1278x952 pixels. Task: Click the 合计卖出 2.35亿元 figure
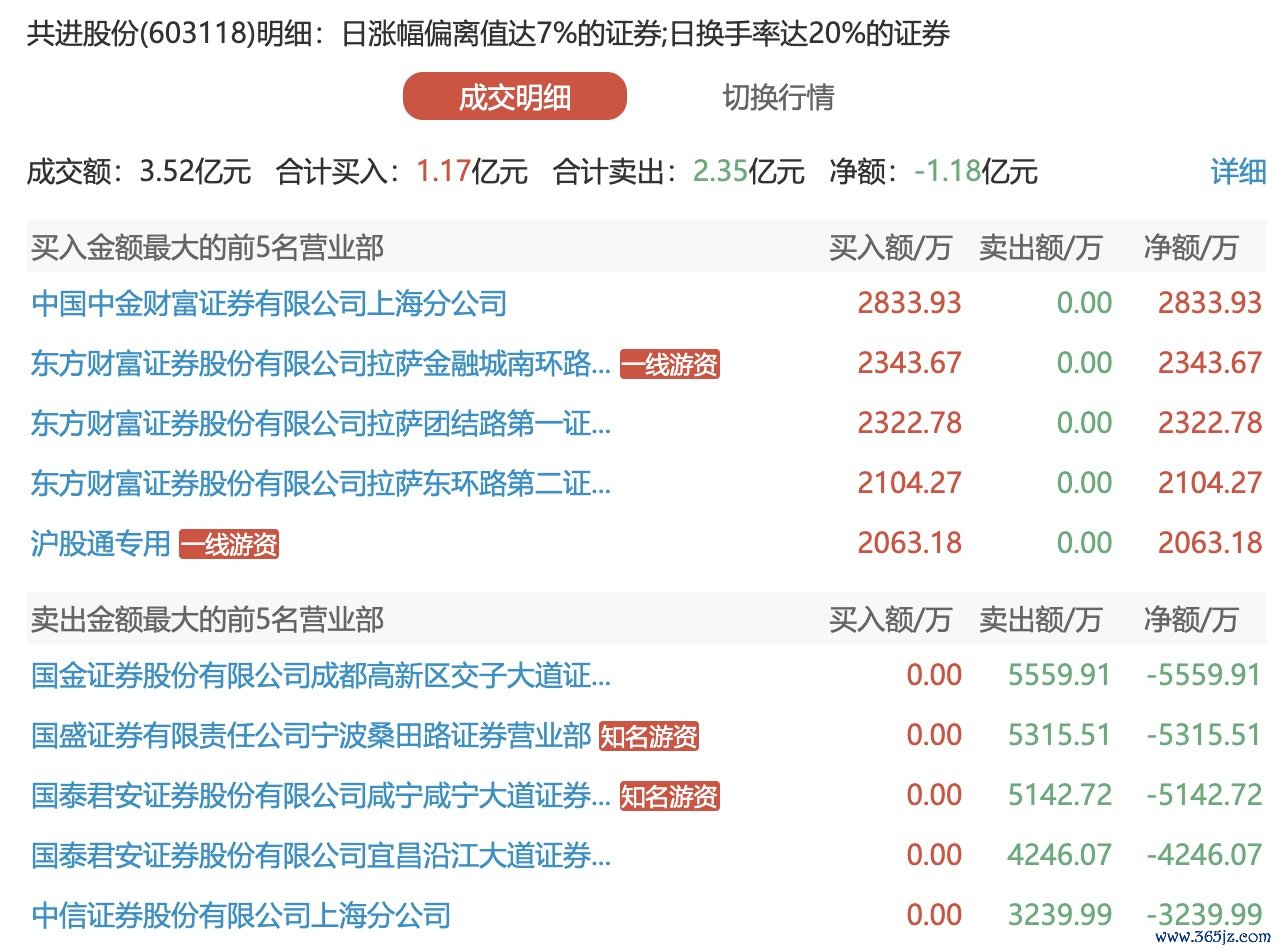tap(679, 172)
